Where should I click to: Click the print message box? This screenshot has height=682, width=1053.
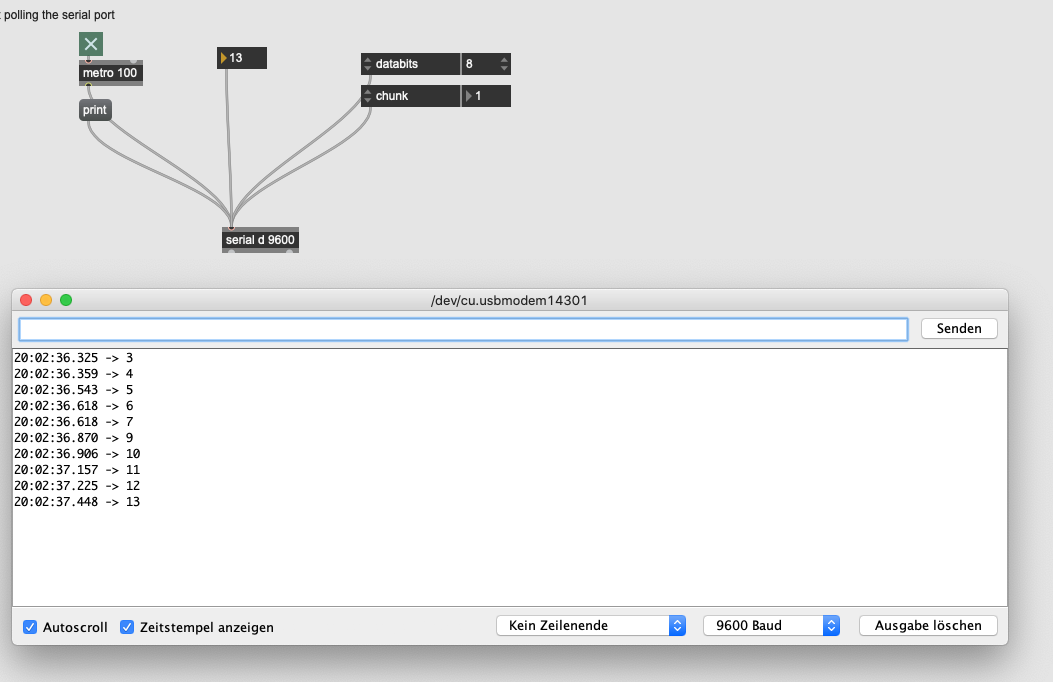95,110
